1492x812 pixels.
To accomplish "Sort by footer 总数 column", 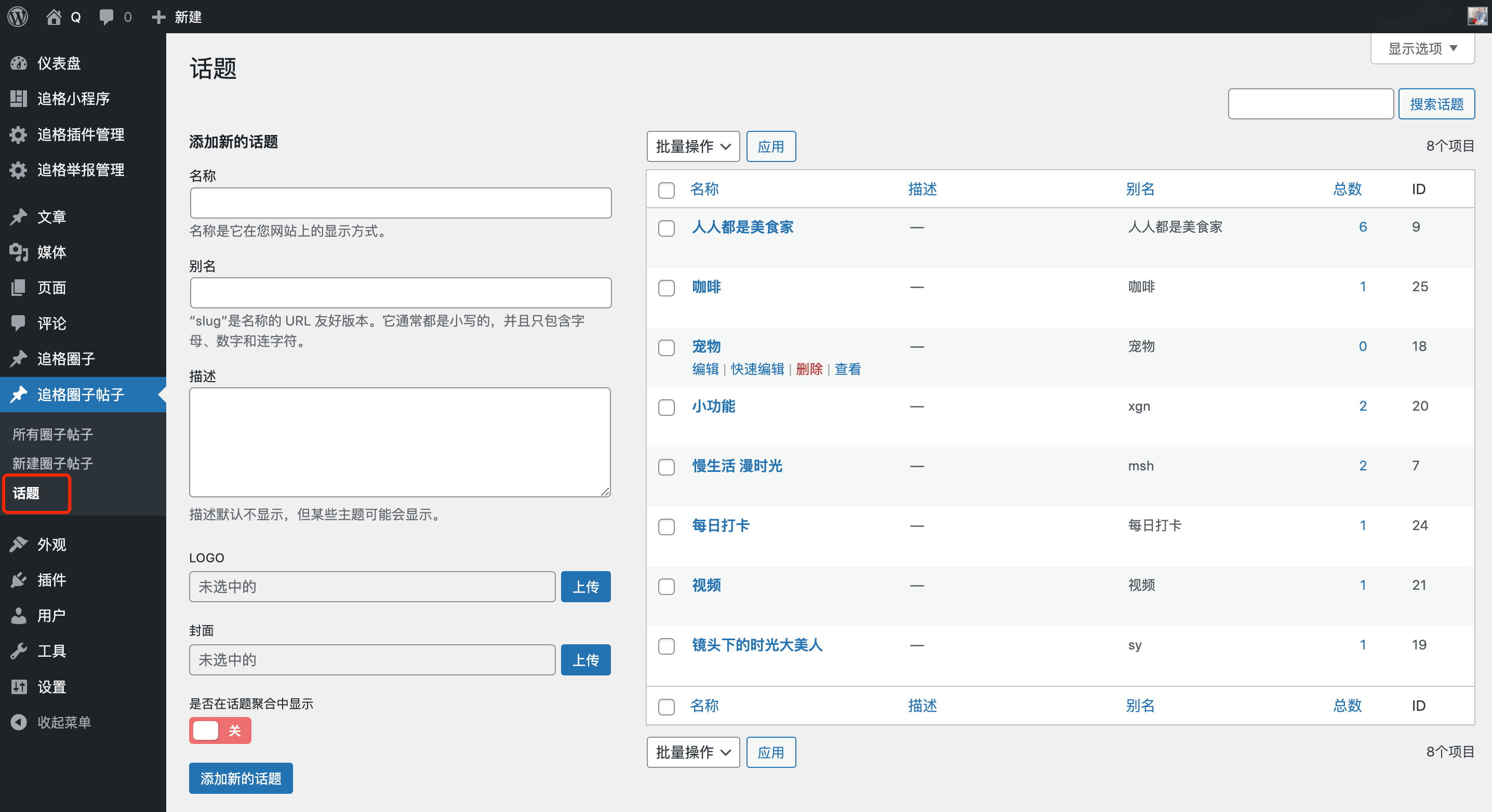I will pyautogui.click(x=1347, y=705).
